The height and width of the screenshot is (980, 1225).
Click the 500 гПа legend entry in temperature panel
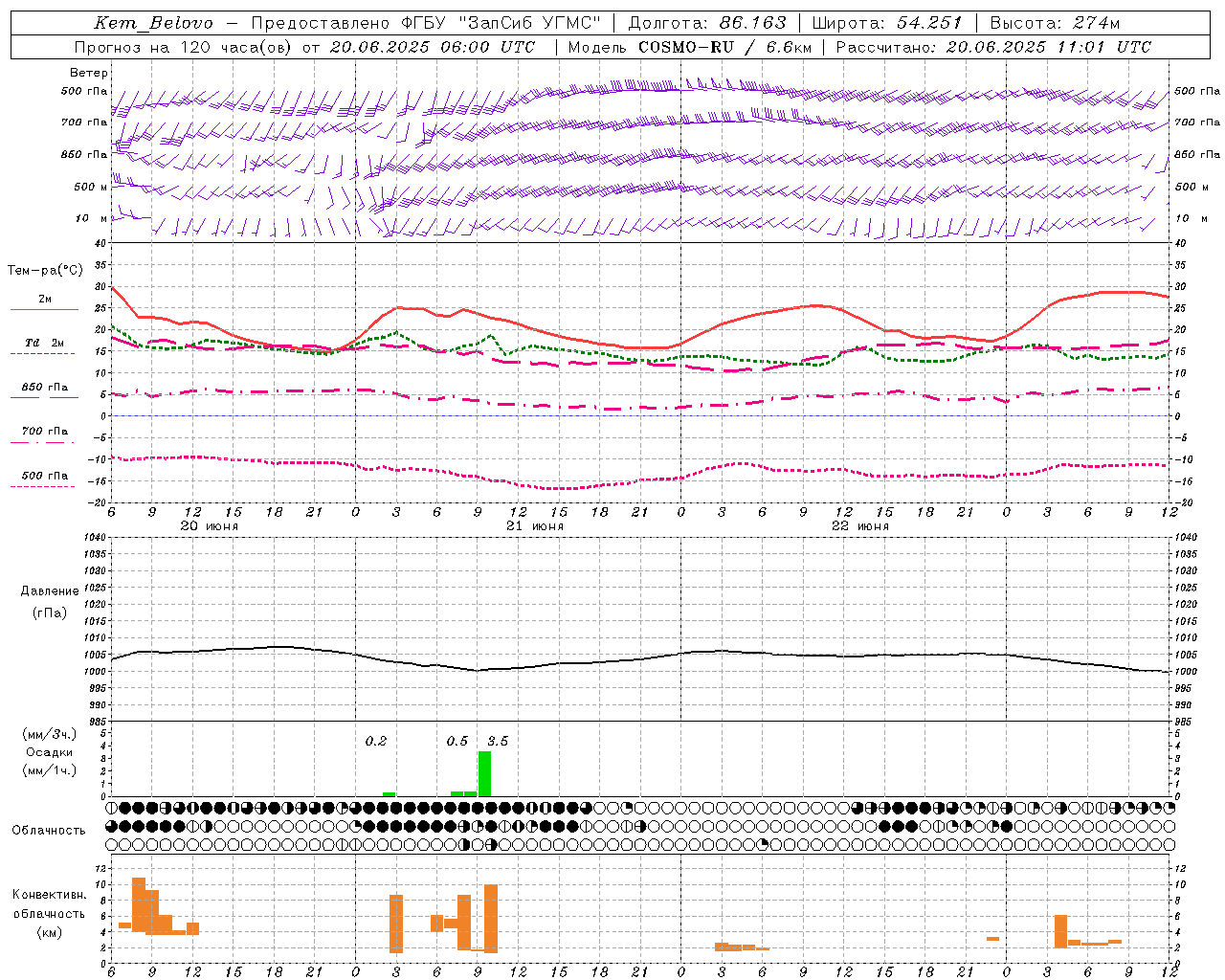(45, 476)
